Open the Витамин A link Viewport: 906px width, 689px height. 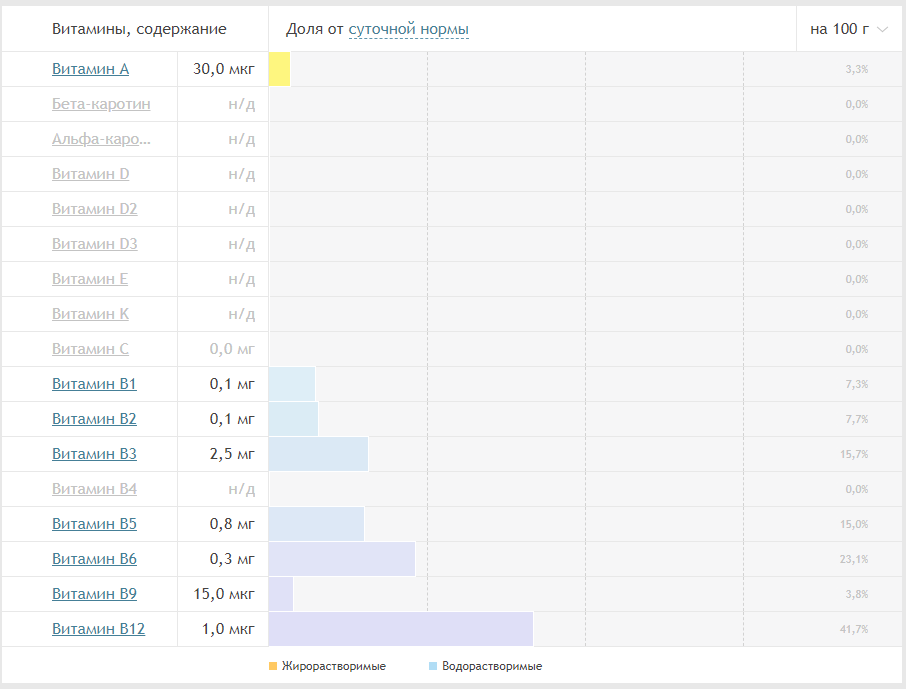pyautogui.click(x=90, y=69)
